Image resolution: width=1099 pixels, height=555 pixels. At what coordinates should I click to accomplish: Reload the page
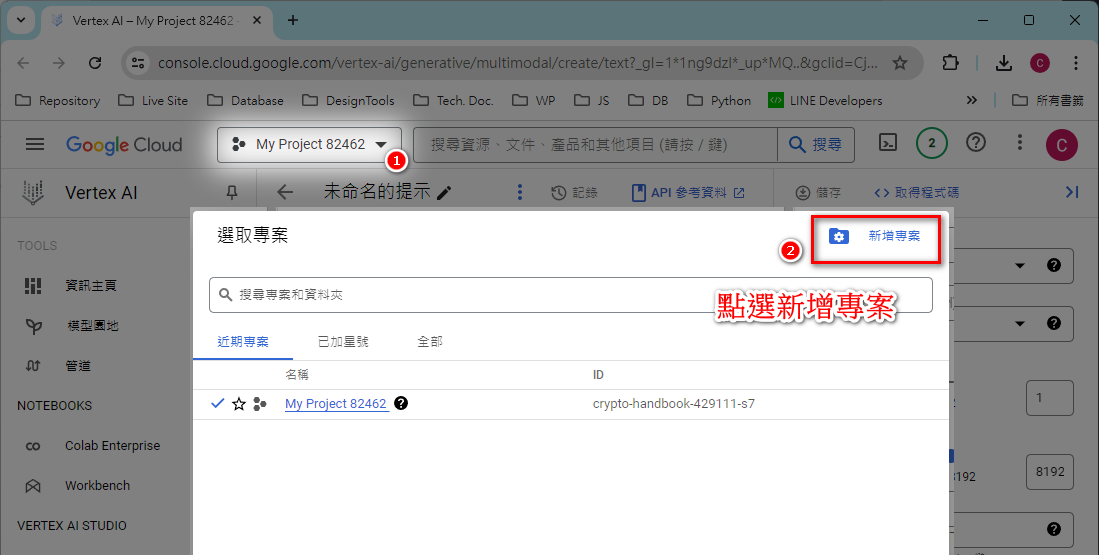point(95,63)
